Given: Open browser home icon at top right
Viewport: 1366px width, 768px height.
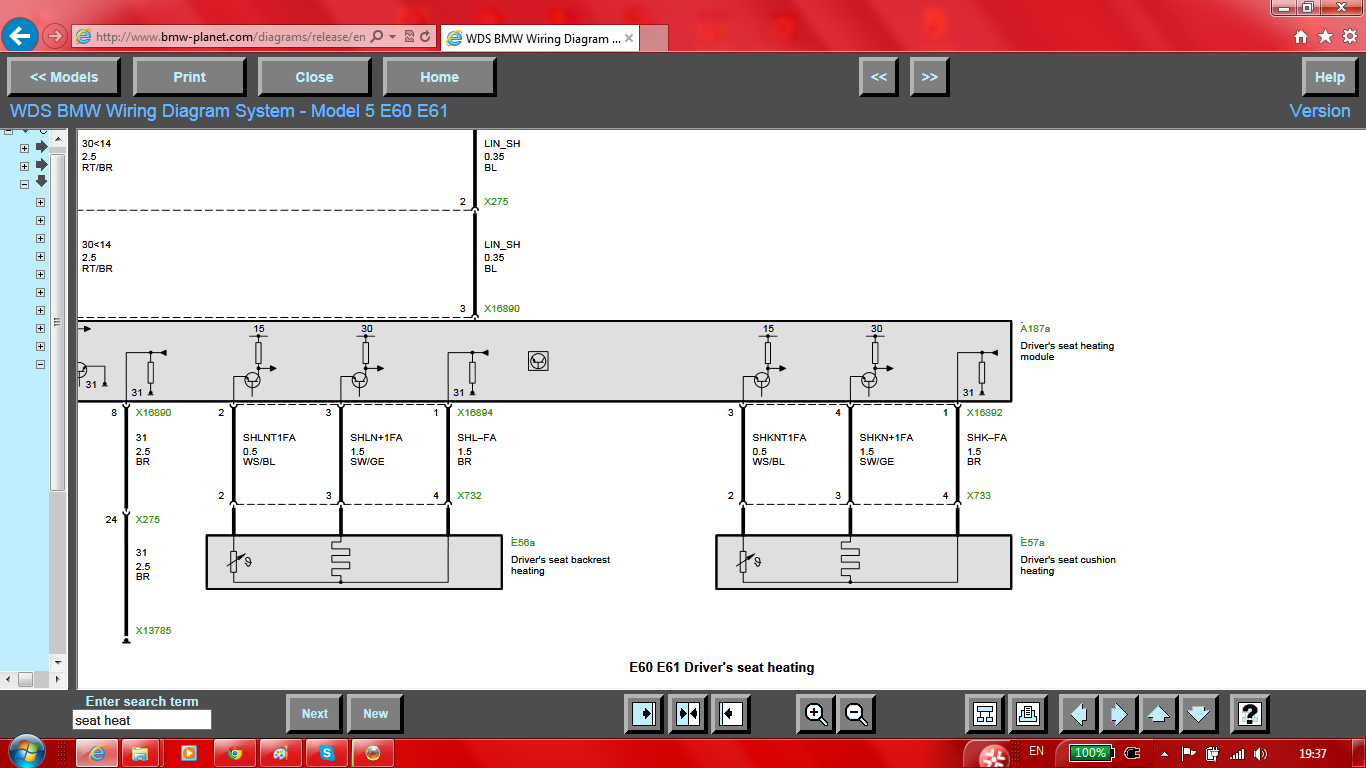Looking at the screenshot, I should click(x=1301, y=37).
